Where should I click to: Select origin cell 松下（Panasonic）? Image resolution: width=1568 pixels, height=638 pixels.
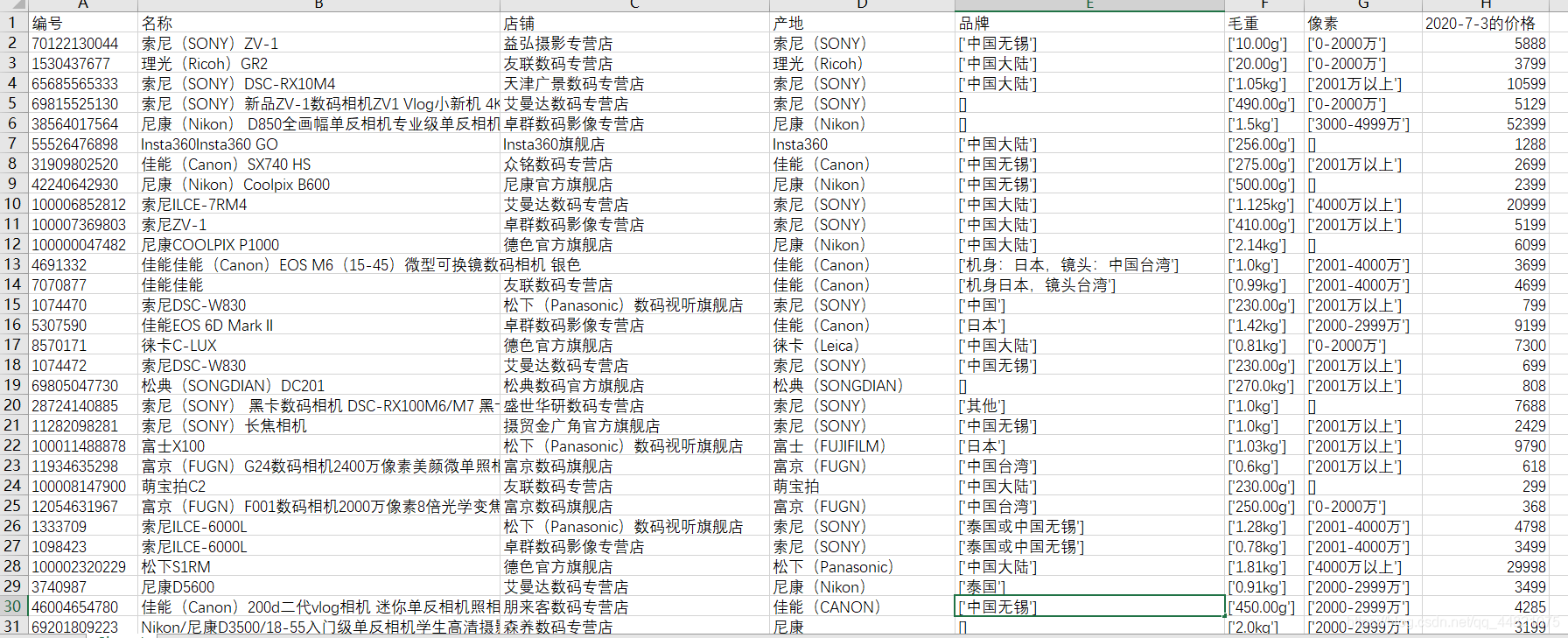point(862,566)
